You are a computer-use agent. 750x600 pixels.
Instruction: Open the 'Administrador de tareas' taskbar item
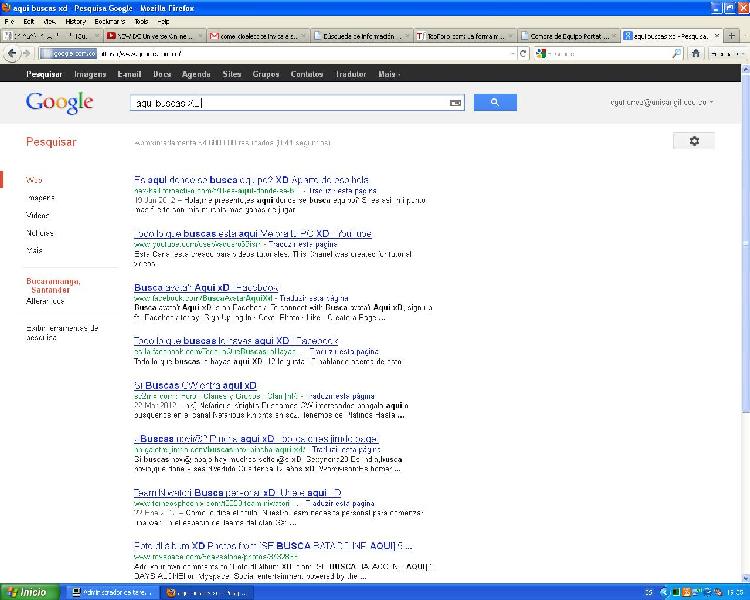click(112, 592)
